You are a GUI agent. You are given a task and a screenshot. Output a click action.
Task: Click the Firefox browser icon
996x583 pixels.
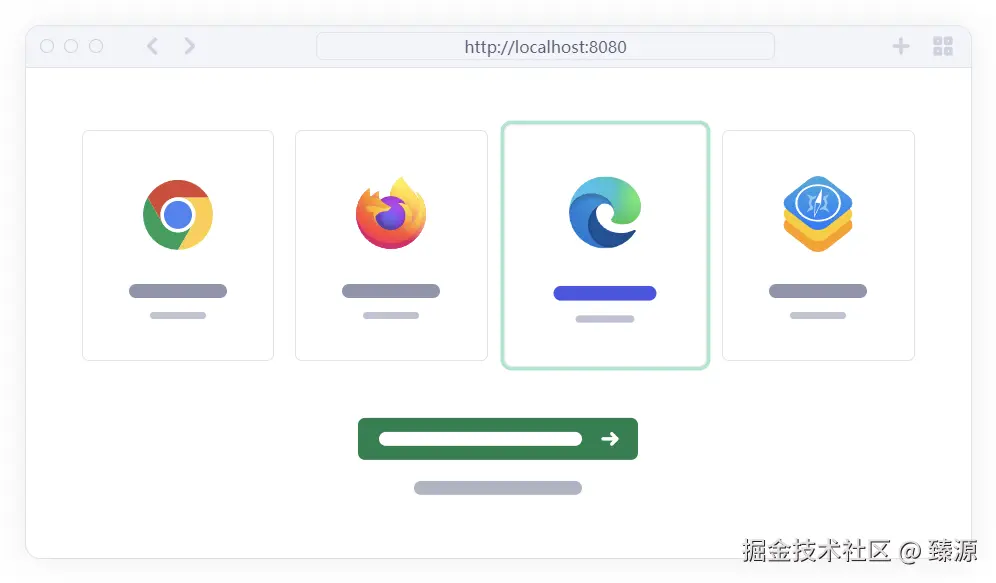pyautogui.click(x=391, y=213)
